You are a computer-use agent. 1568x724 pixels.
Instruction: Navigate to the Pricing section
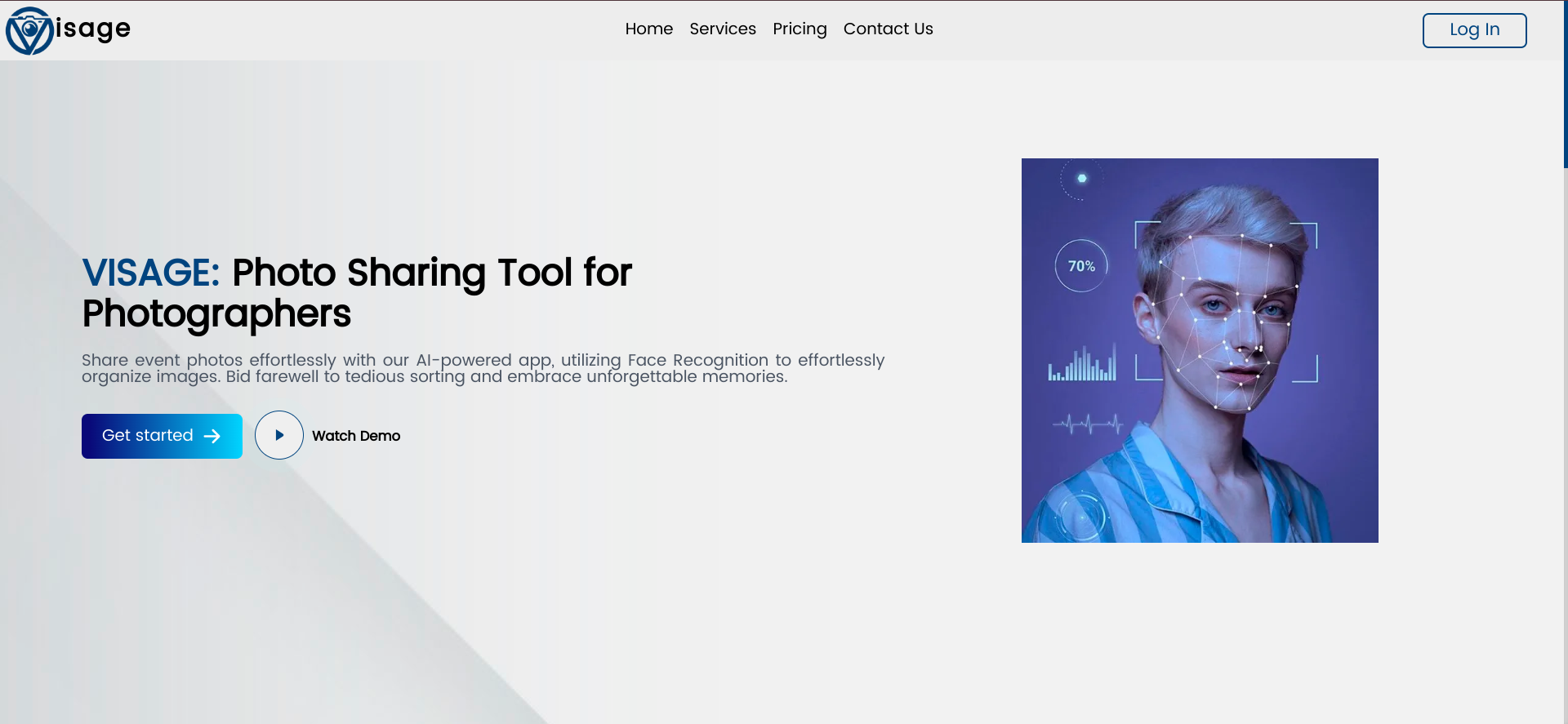pos(799,29)
